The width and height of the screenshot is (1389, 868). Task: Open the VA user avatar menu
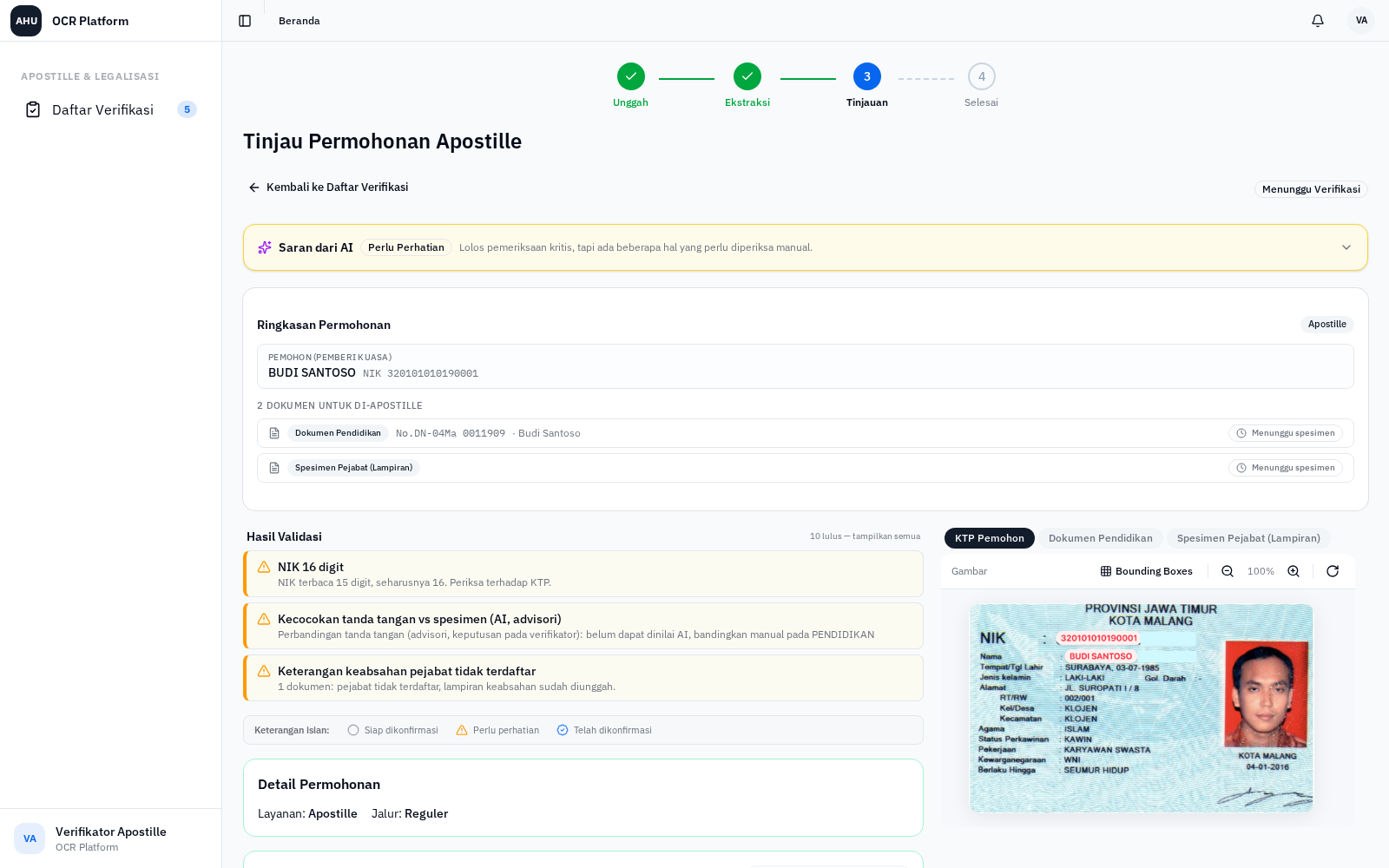click(x=1361, y=21)
